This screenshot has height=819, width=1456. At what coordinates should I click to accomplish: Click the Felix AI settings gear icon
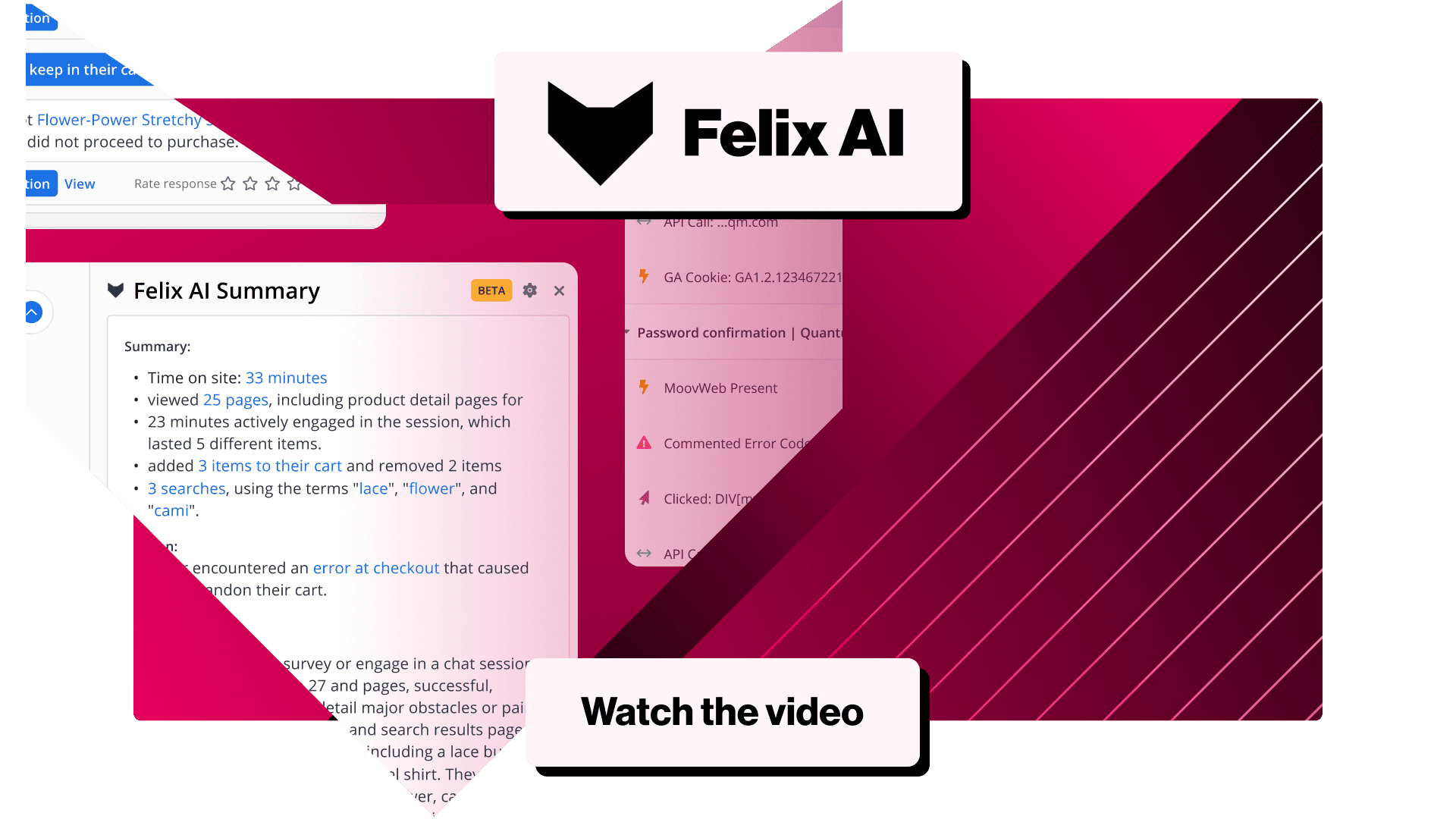pyautogui.click(x=531, y=290)
